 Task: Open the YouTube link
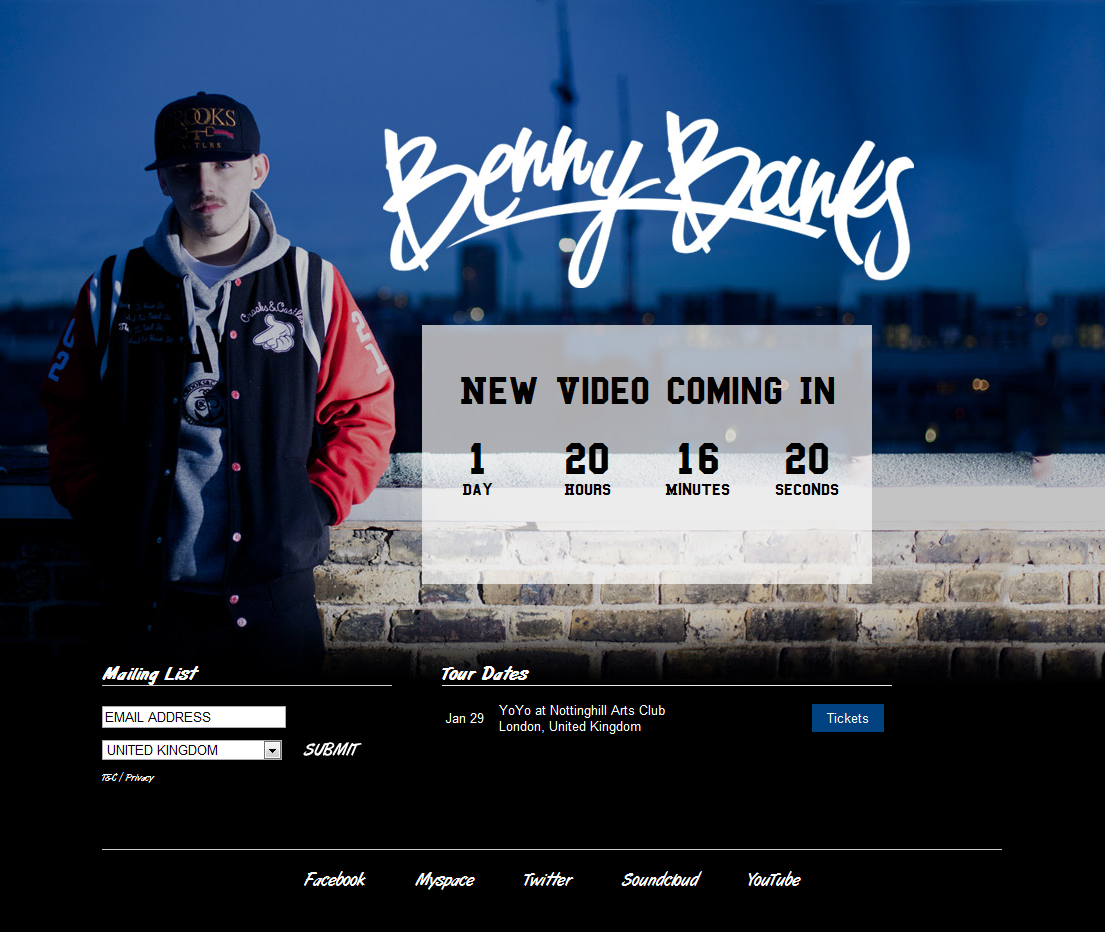[x=774, y=879]
